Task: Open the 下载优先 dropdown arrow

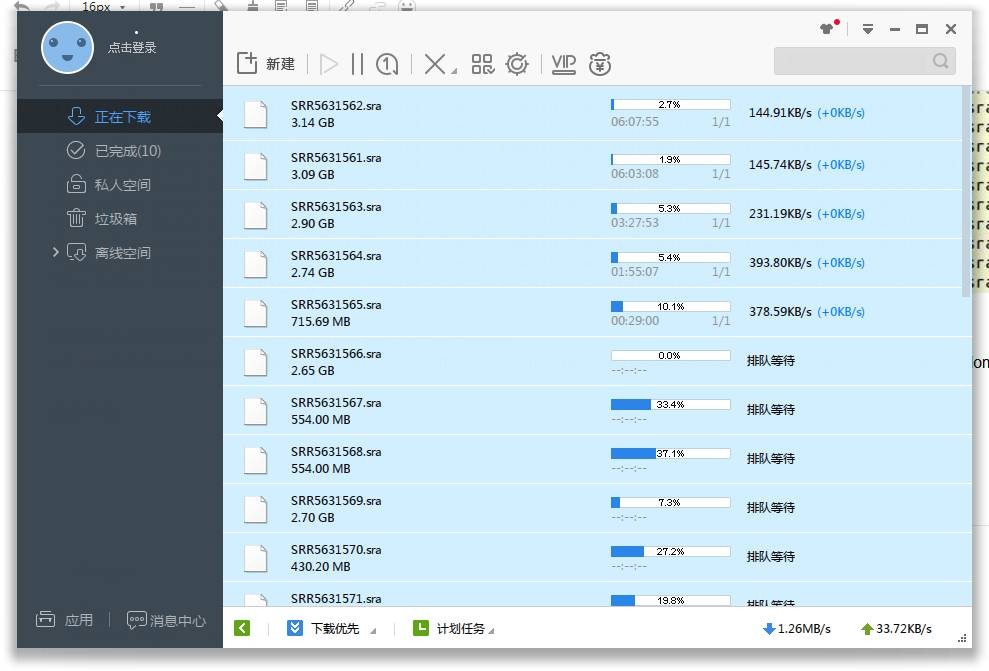Action: coord(373,631)
